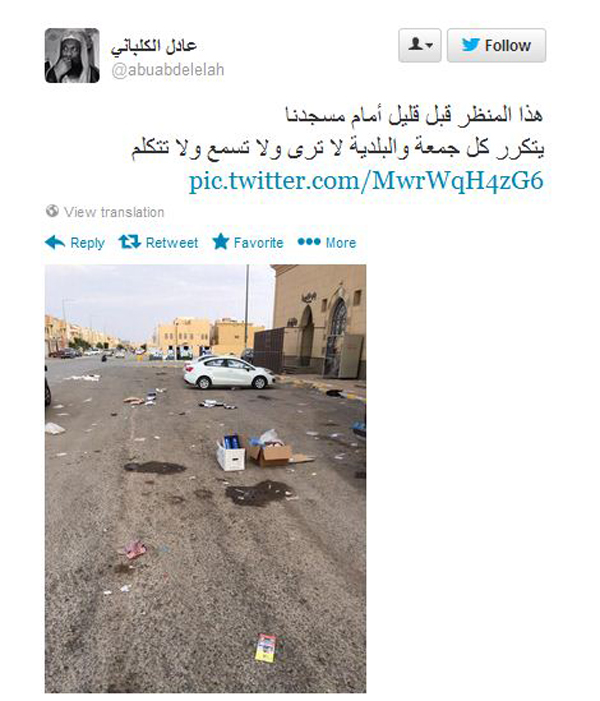Open the profile avatar picture
The image size is (600, 701).
pos(72,55)
